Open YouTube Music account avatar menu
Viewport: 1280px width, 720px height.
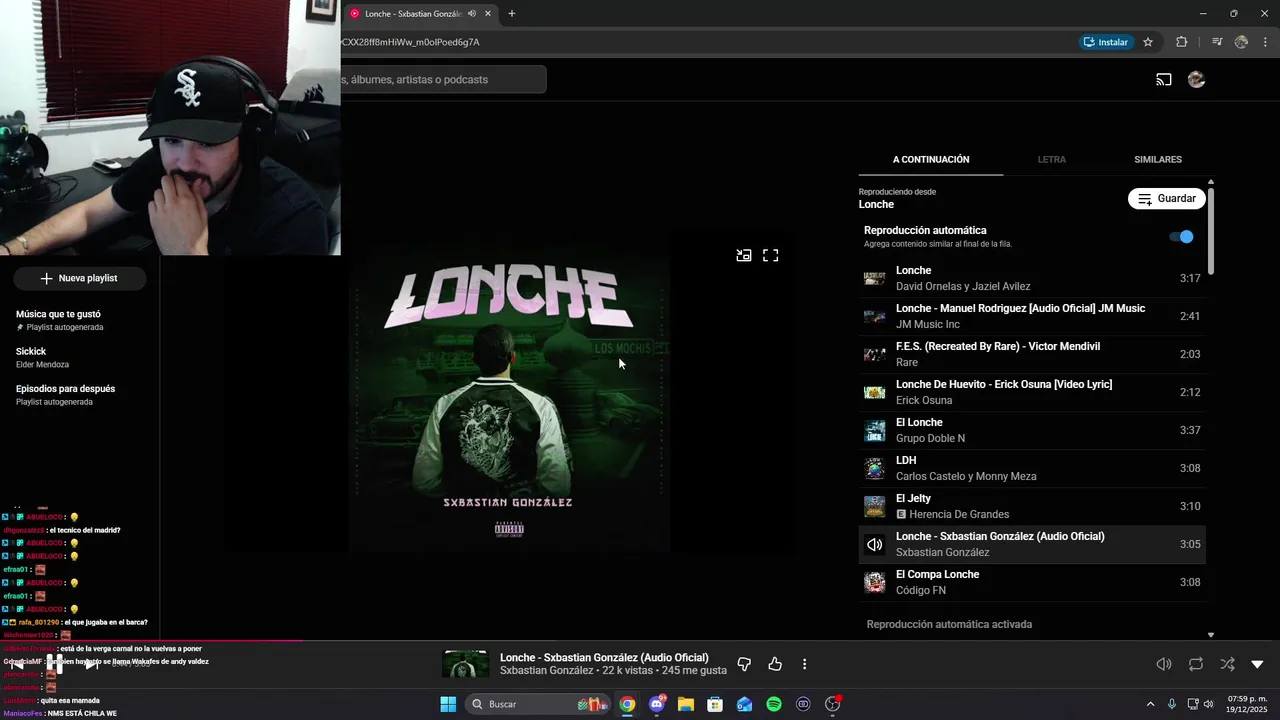pyautogui.click(x=1196, y=80)
